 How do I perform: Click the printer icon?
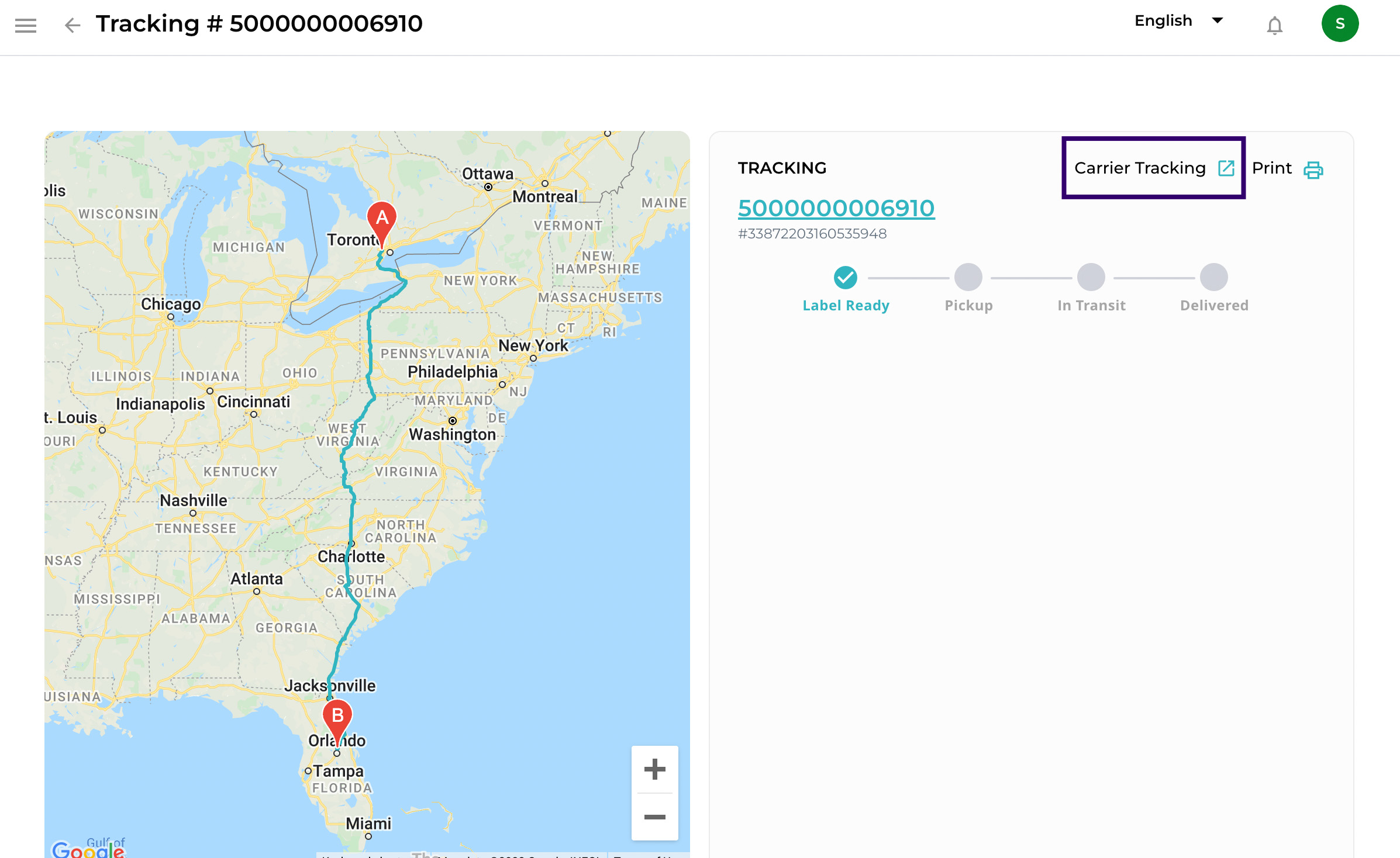[x=1313, y=169]
